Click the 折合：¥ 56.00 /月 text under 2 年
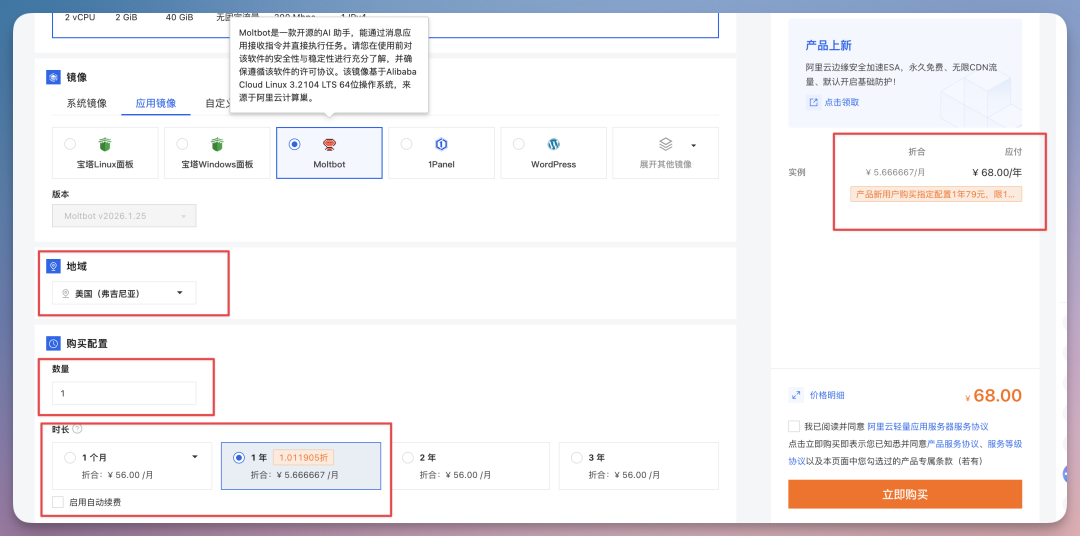The height and width of the screenshot is (536, 1080). 455,475
